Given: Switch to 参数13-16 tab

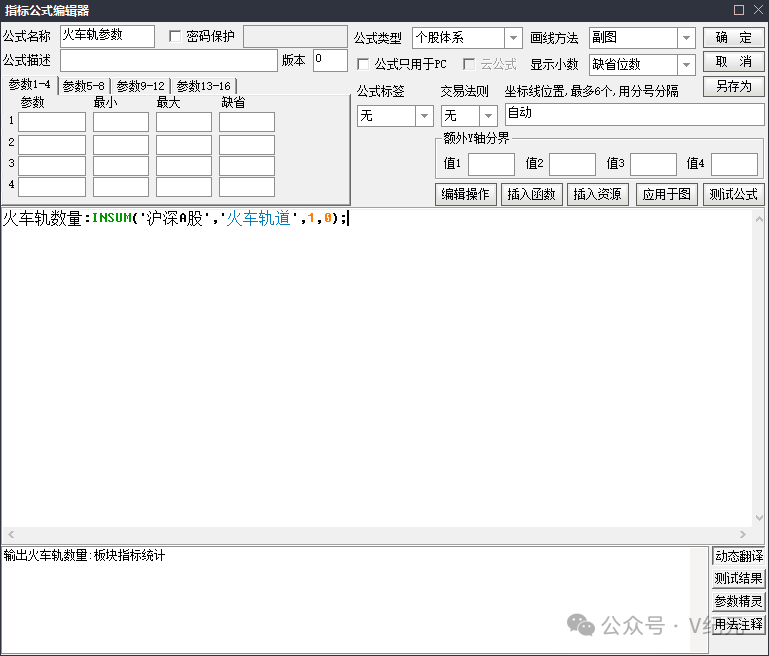Looking at the screenshot, I should tap(204, 86).
